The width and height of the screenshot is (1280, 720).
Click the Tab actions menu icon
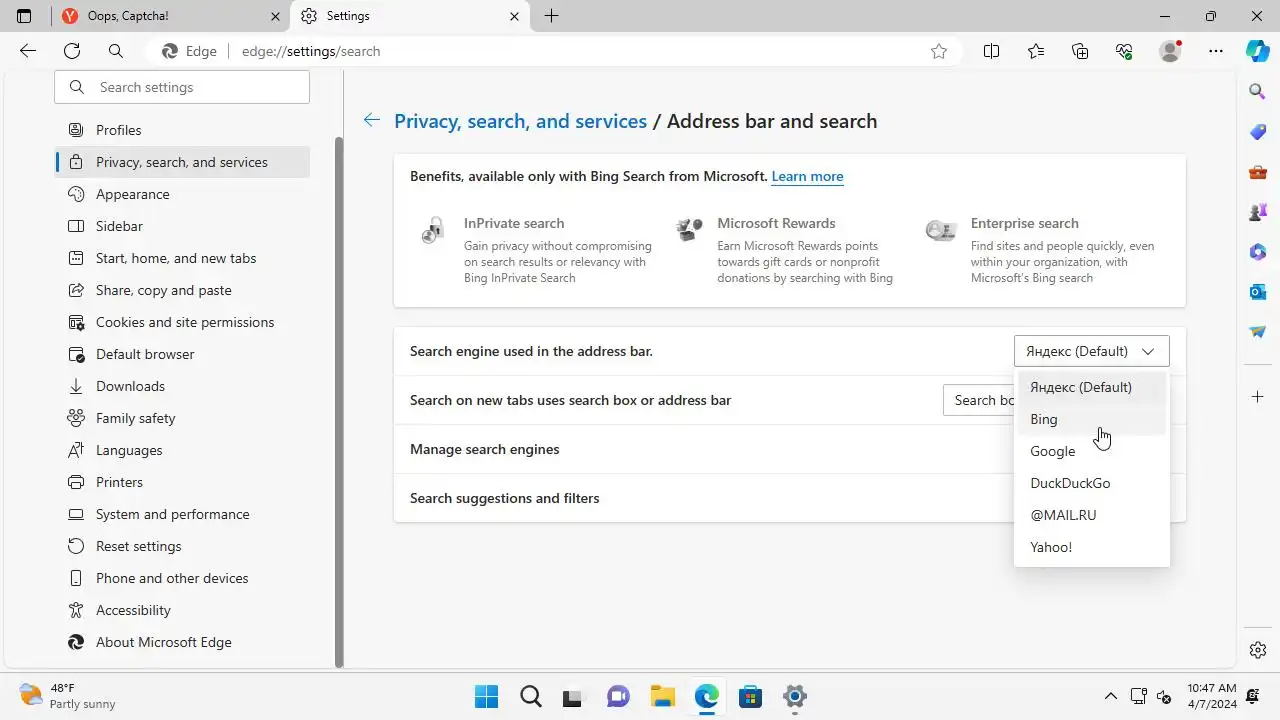pyautogui.click(x=24, y=16)
